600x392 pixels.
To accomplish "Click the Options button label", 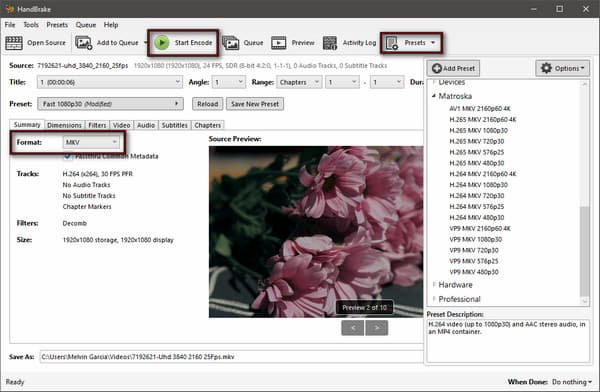I will [x=567, y=68].
